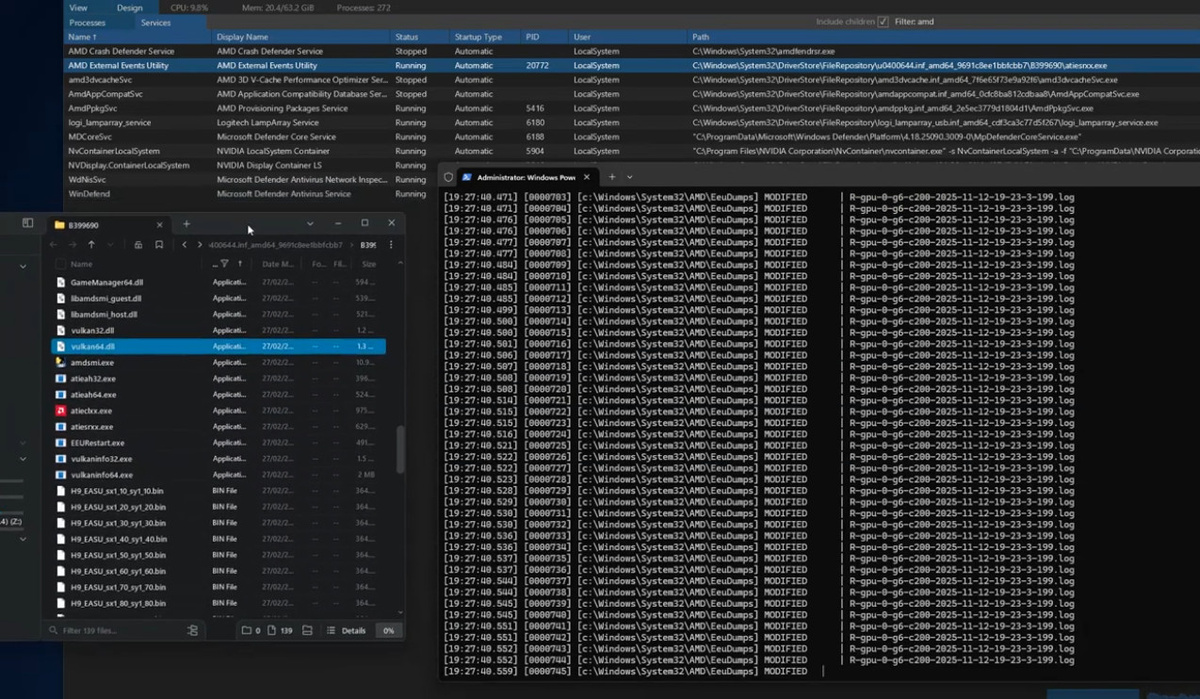Select the H9_EASU_sx1_10_sy1_10.bin file
This screenshot has height=699, width=1200.
[218, 490]
